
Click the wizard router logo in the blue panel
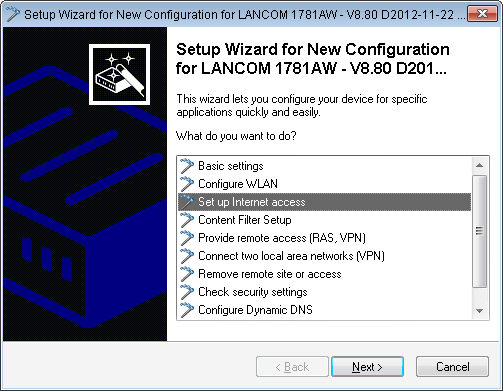tap(119, 75)
